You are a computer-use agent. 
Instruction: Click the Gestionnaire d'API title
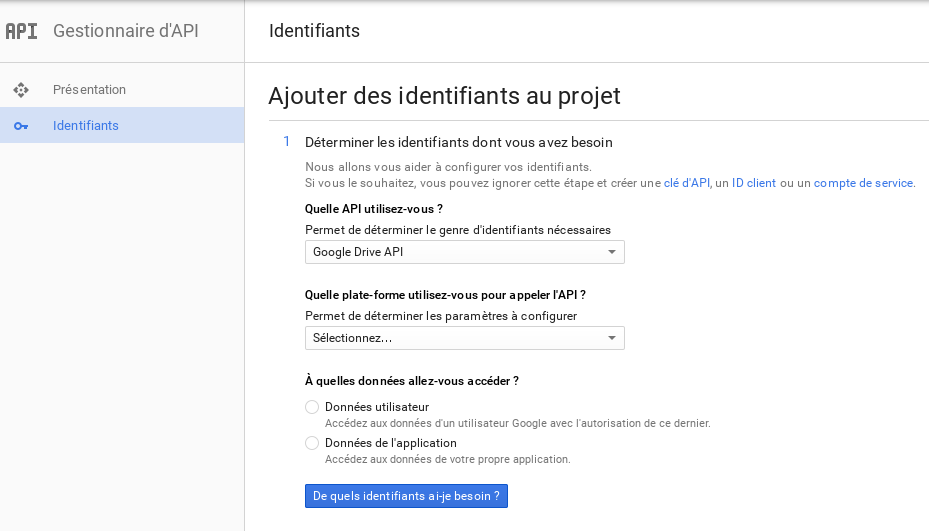126,31
